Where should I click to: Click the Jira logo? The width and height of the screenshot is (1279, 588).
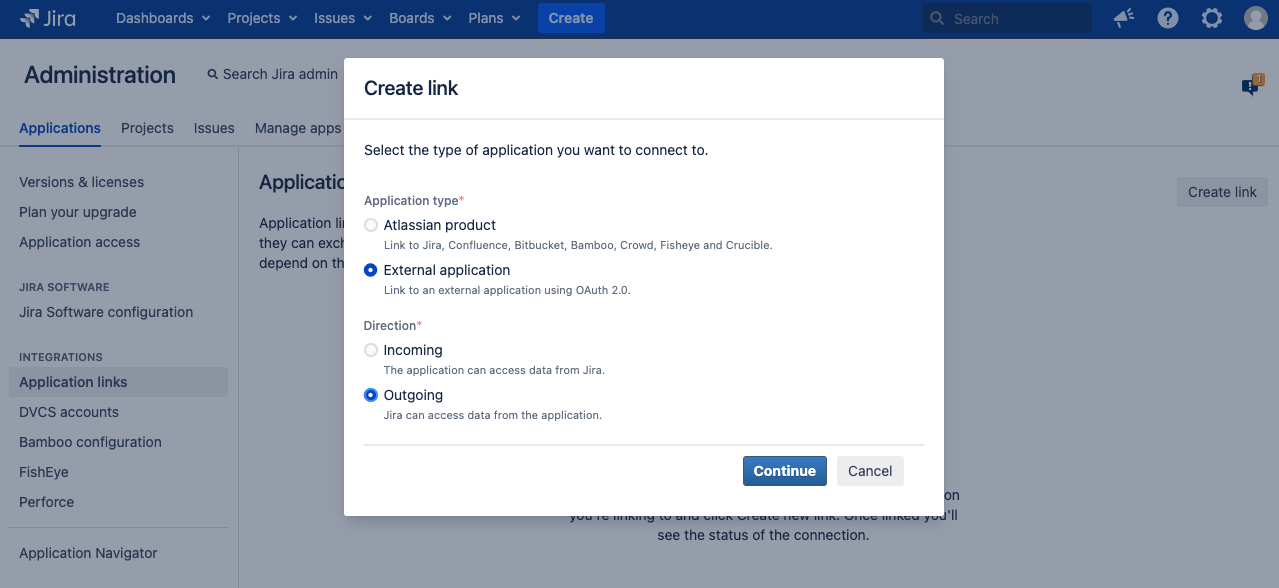[47, 18]
